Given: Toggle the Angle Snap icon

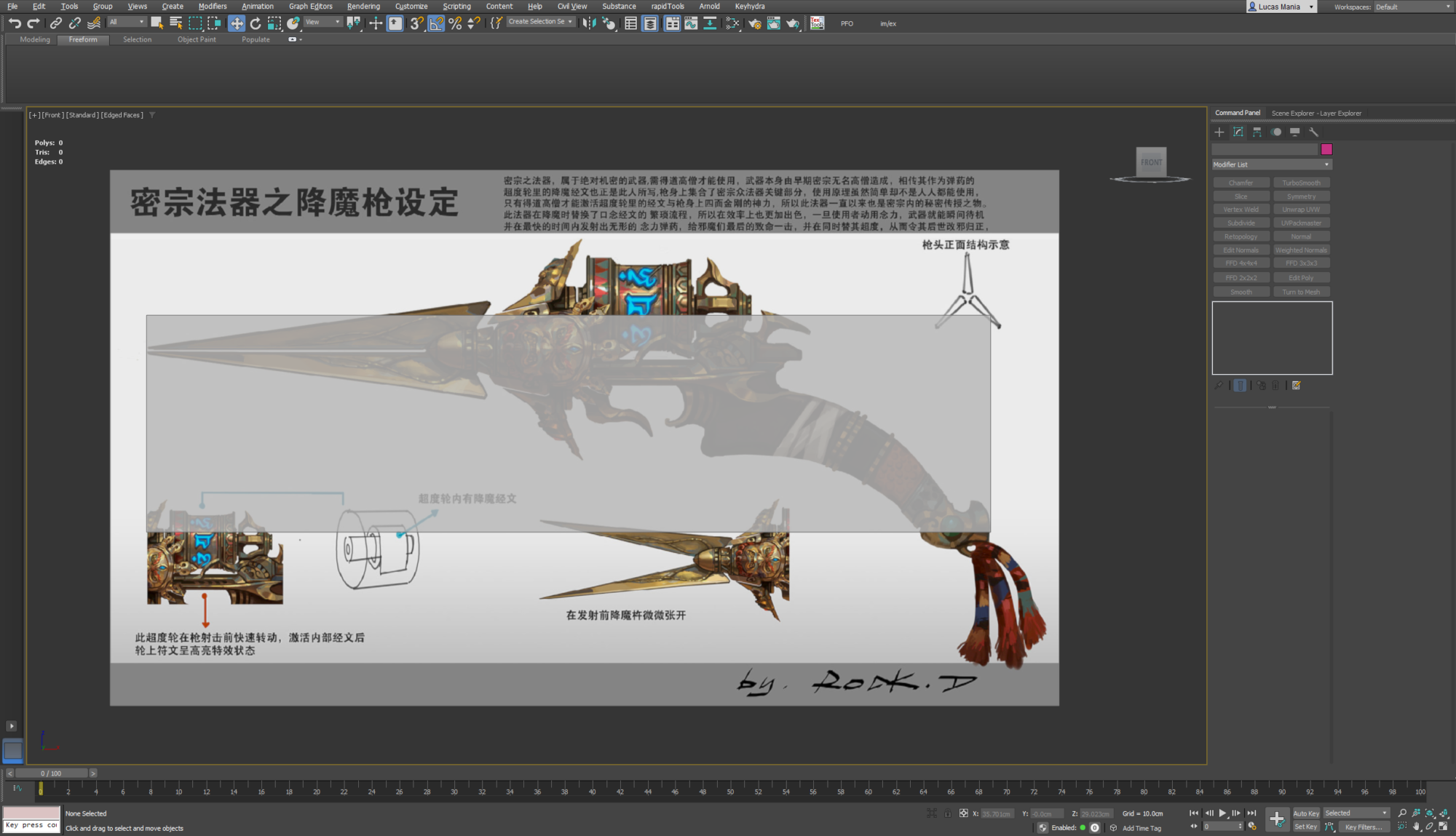Looking at the screenshot, I should [435, 23].
